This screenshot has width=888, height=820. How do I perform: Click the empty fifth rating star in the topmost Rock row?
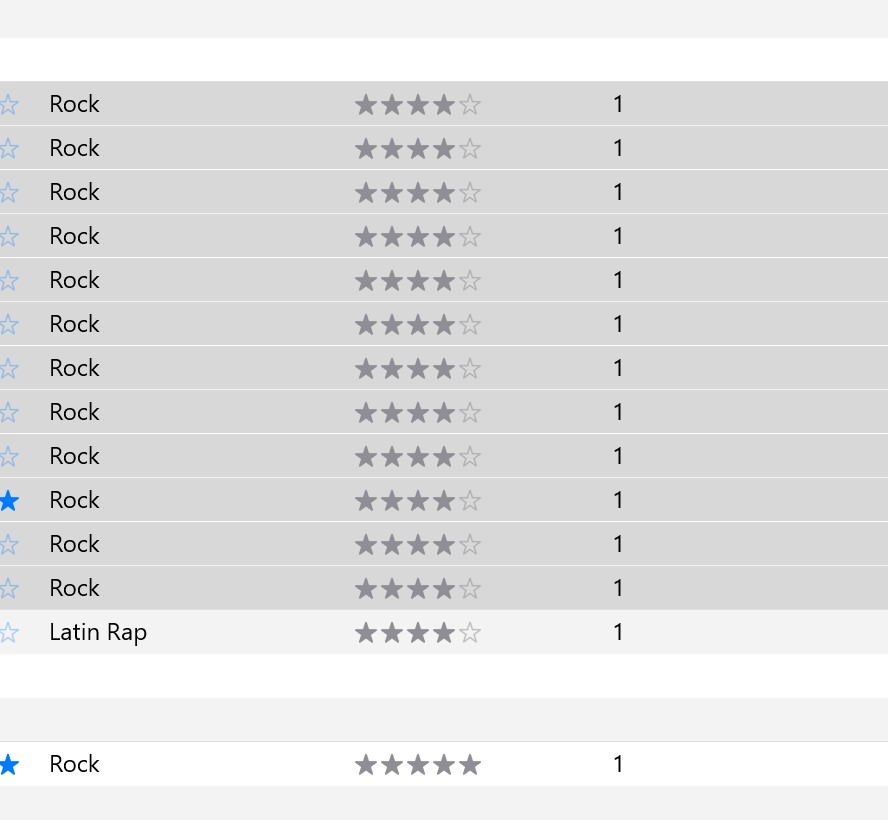[x=470, y=105]
